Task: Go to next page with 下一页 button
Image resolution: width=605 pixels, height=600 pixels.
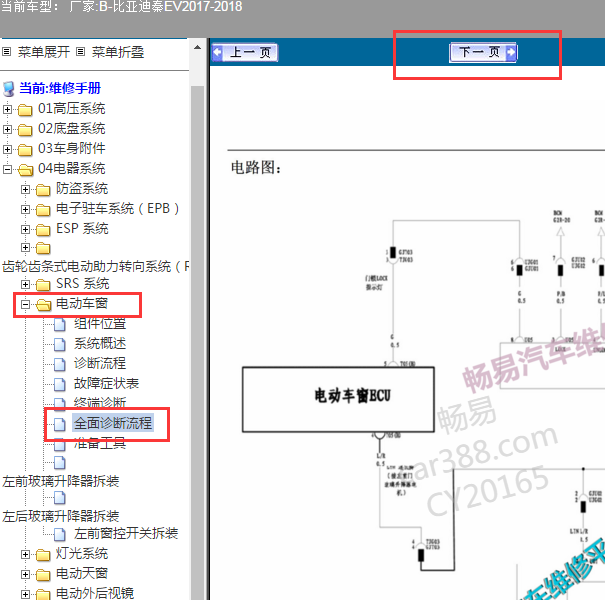Action: point(483,52)
